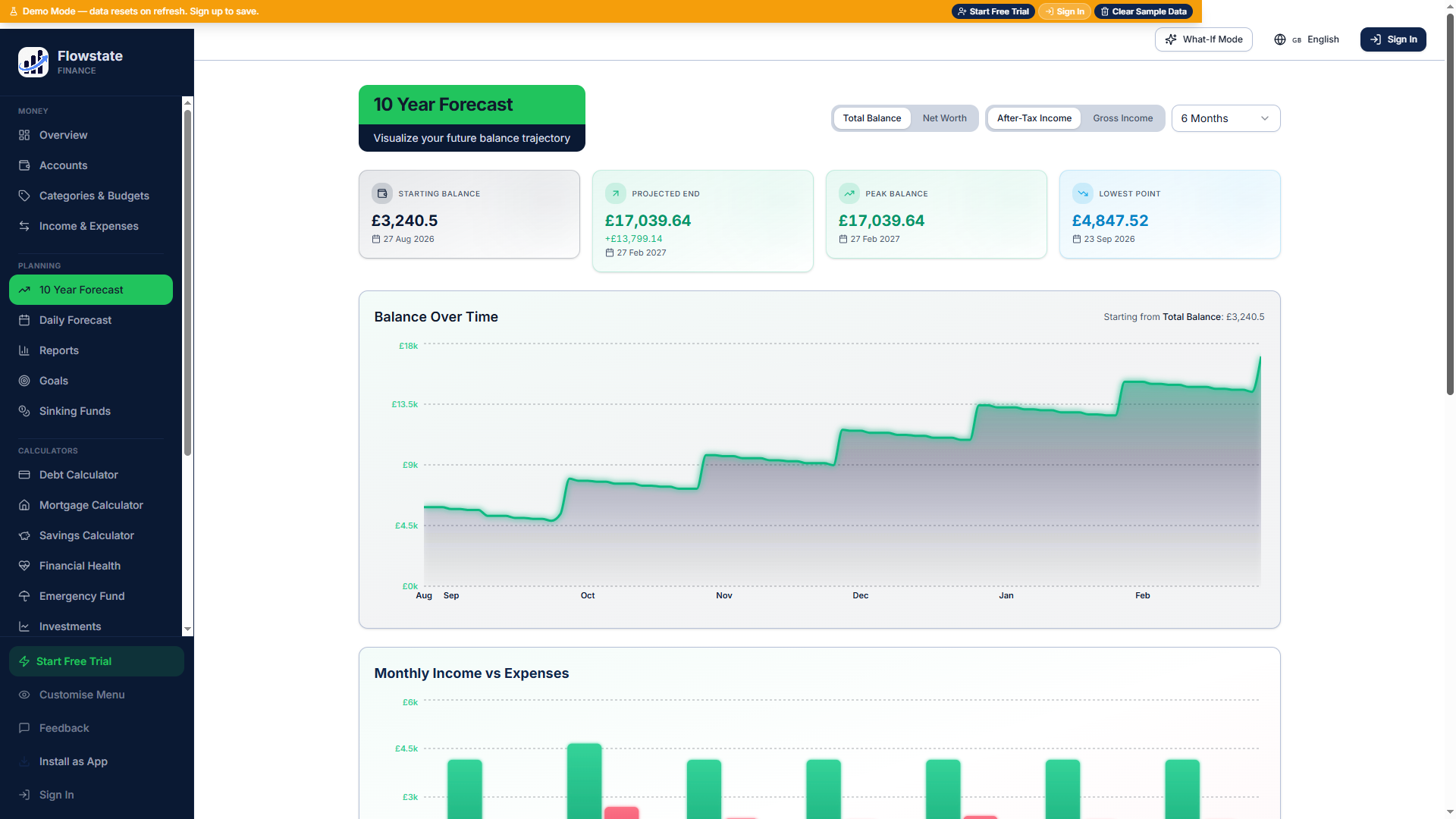Open Customise Menu link
The width and height of the screenshot is (1456, 819).
(96, 695)
